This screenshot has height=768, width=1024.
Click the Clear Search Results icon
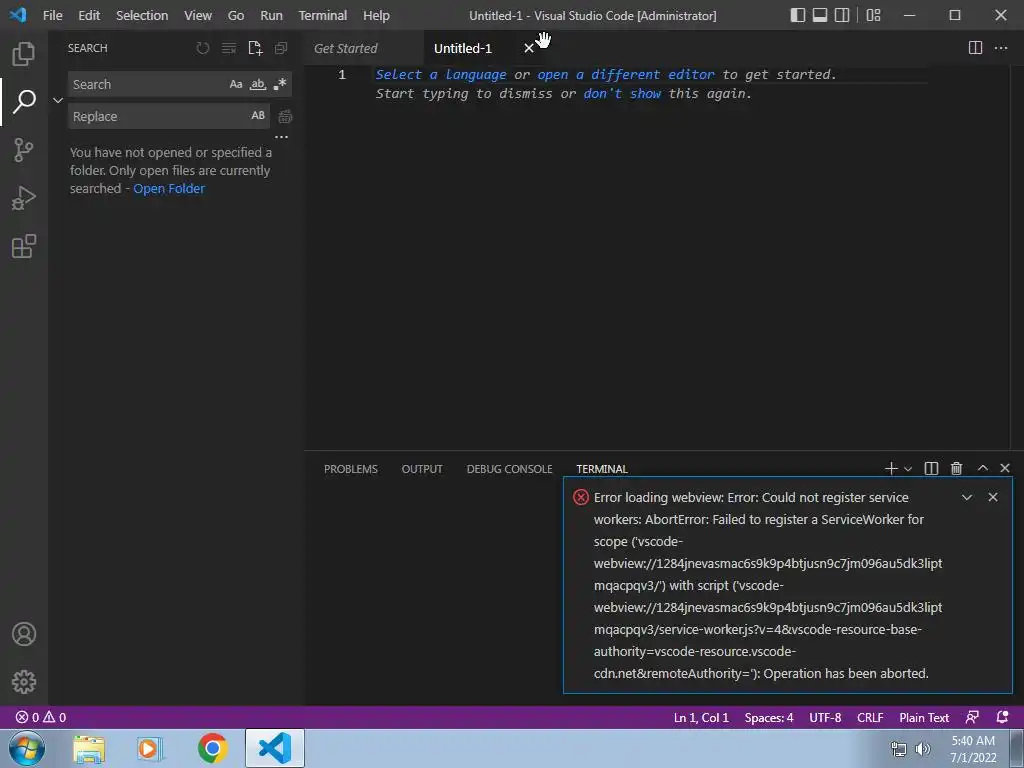click(229, 48)
